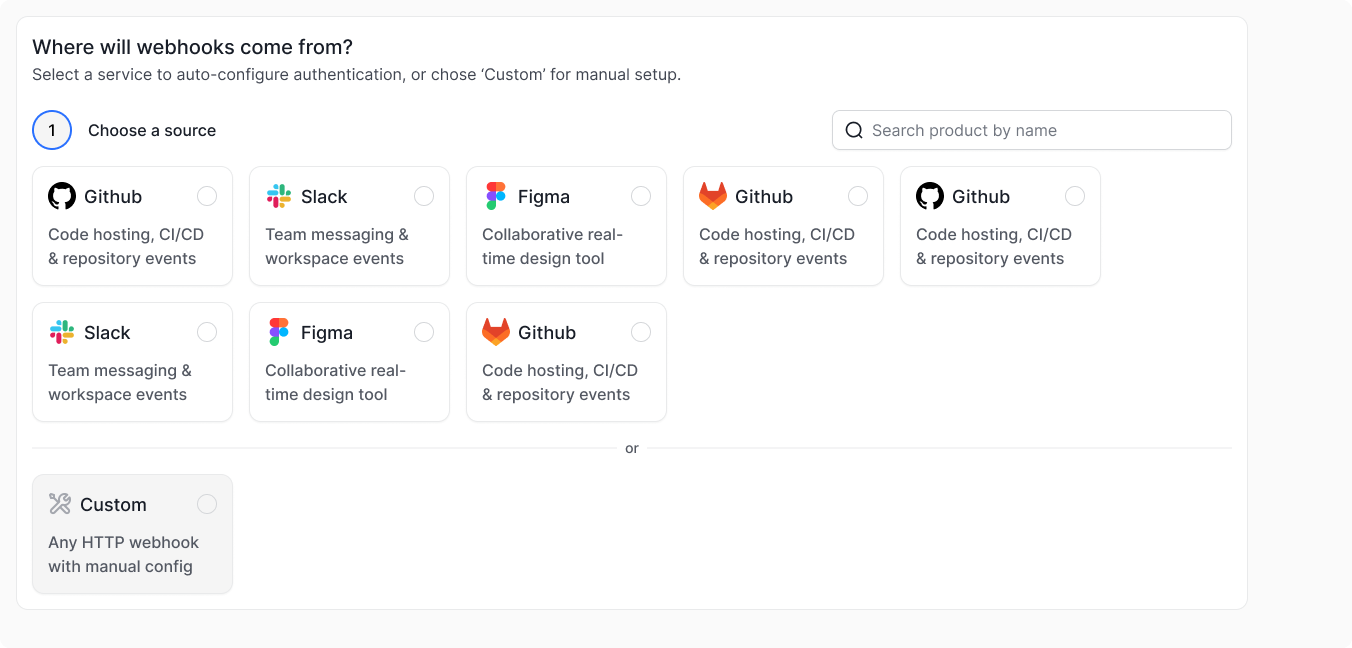The image size is (1352, 648).
Task: Click the Slack logo in the bottom row
Action: pyautogui.click(x=62, y=332)
